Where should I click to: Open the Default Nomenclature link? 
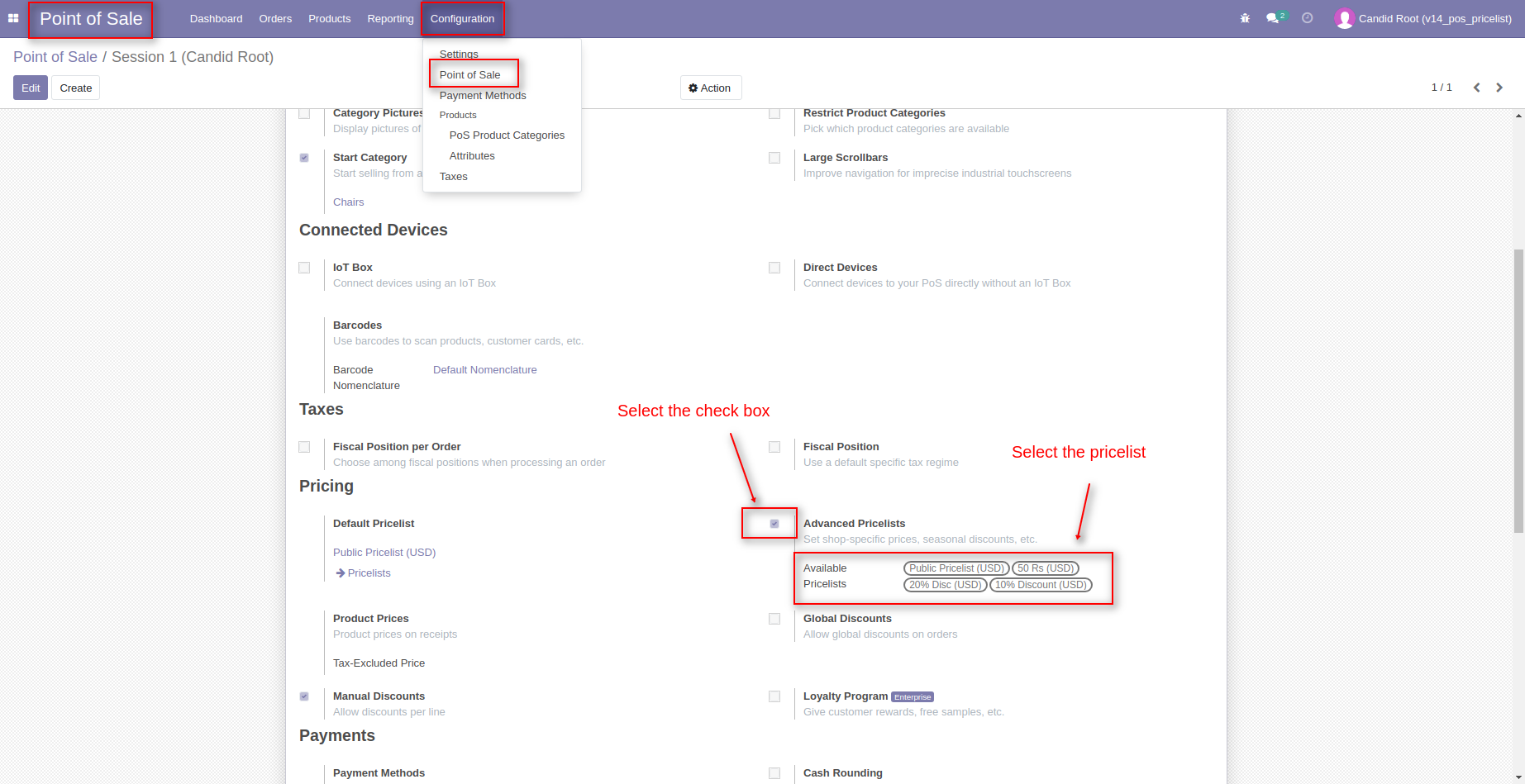point(484,369)
